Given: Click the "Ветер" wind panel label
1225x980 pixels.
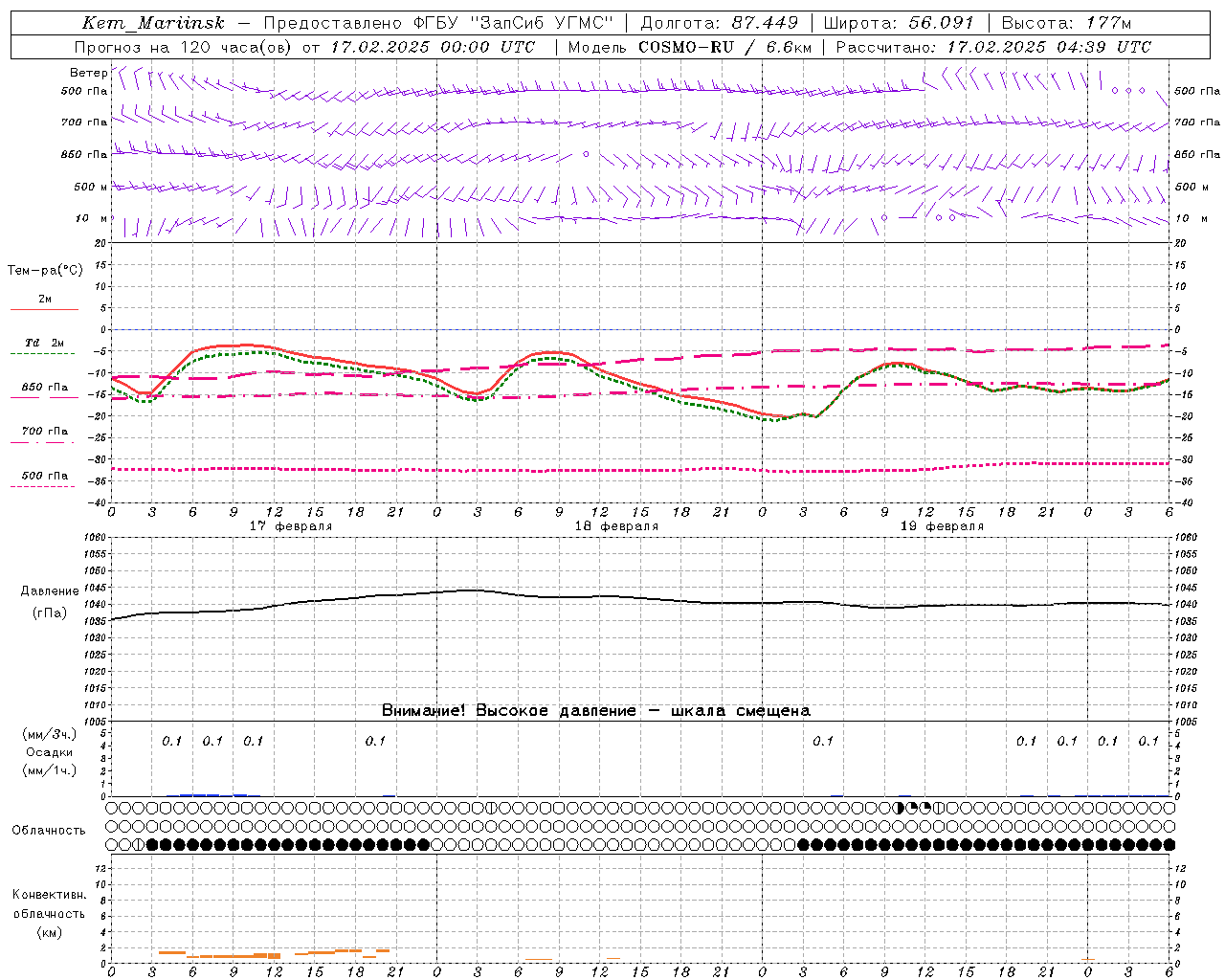Looking at the screenshot, I should pyautogui.click(x=88, y=73).
